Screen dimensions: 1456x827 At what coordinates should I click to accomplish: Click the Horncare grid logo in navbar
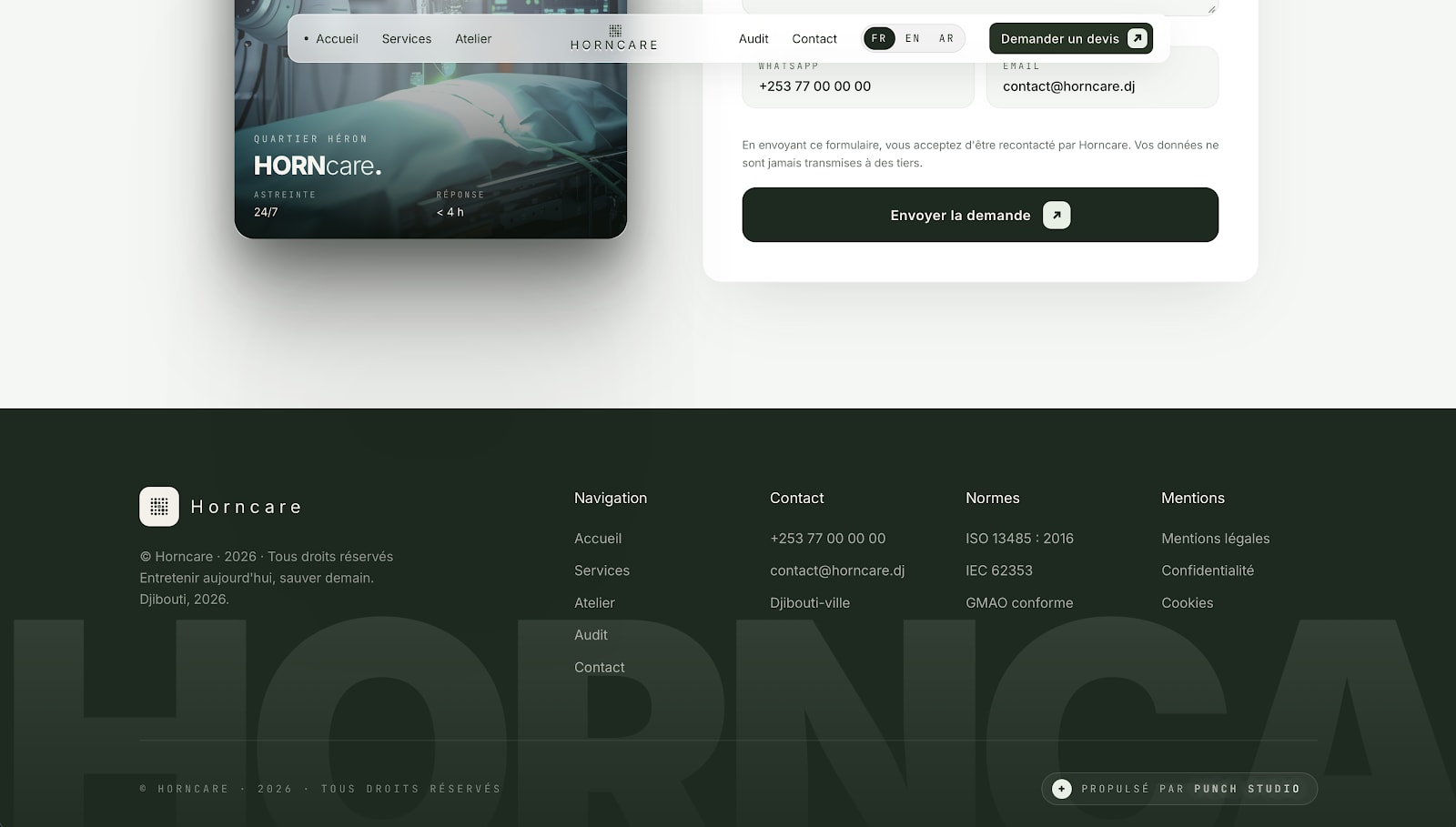pos(614,38)
